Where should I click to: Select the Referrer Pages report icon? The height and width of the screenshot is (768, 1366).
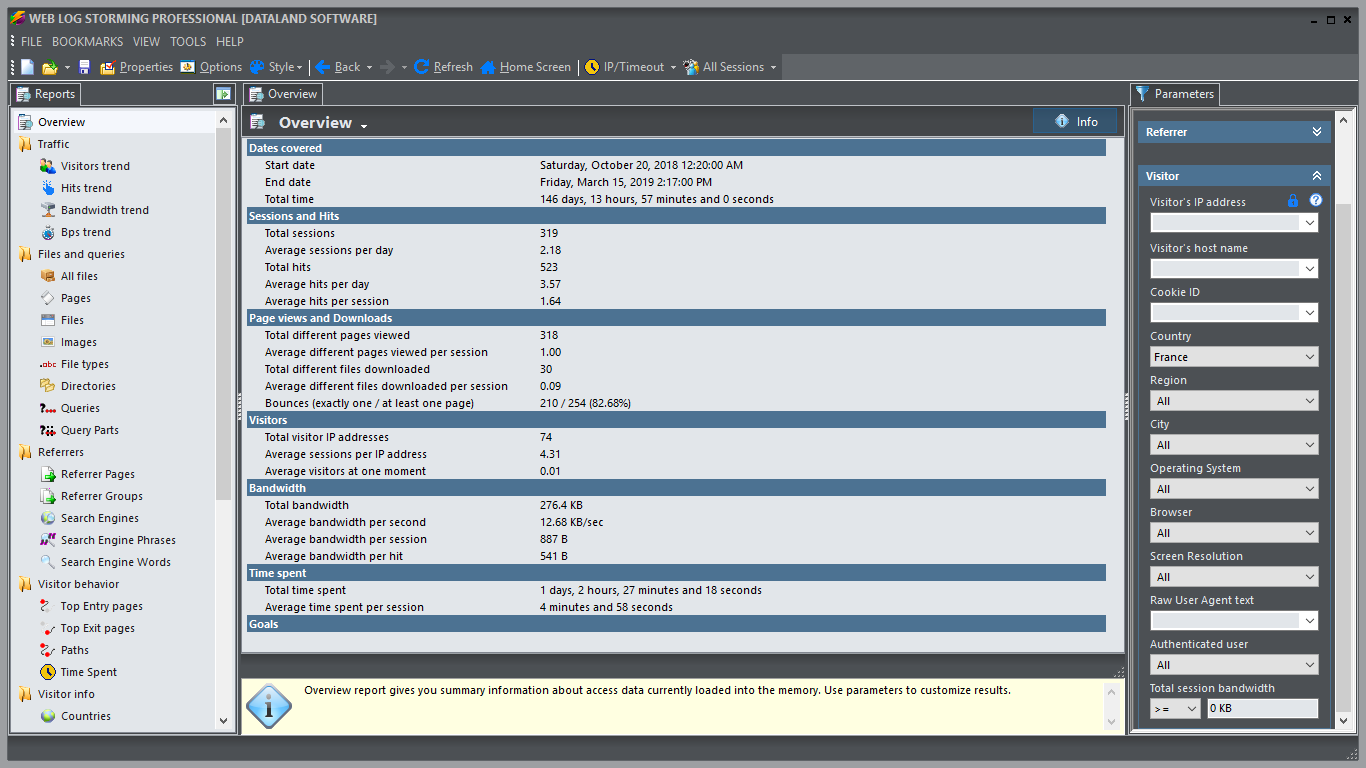pos(48,474)
